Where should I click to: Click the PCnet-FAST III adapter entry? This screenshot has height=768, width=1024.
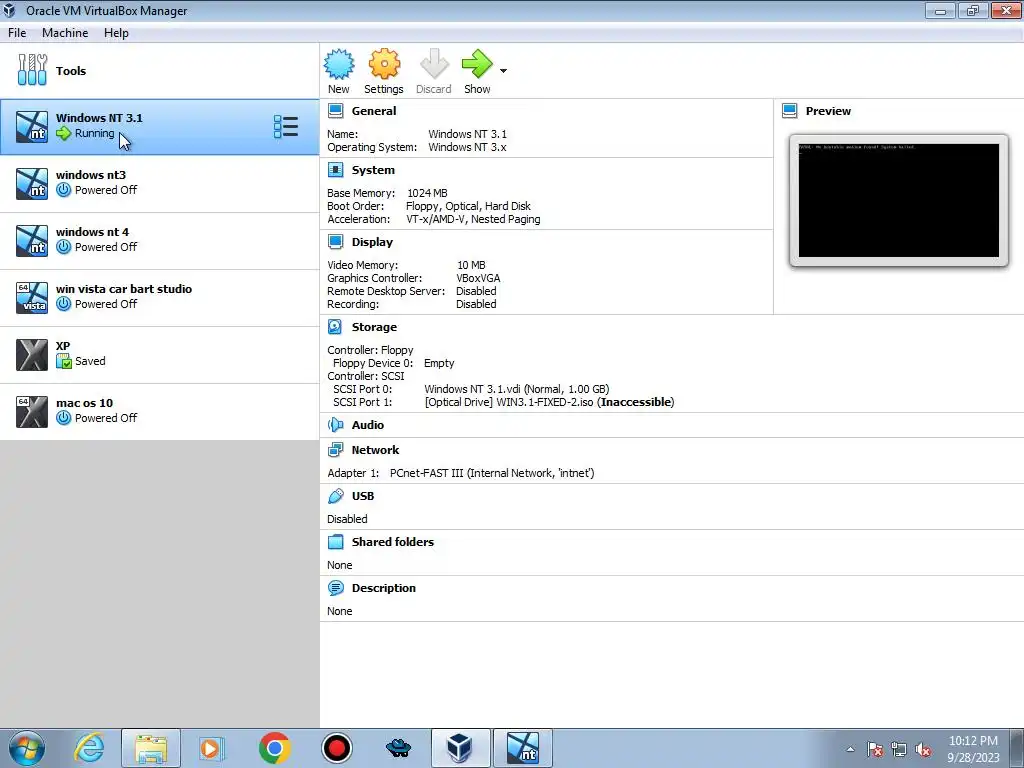492,473
